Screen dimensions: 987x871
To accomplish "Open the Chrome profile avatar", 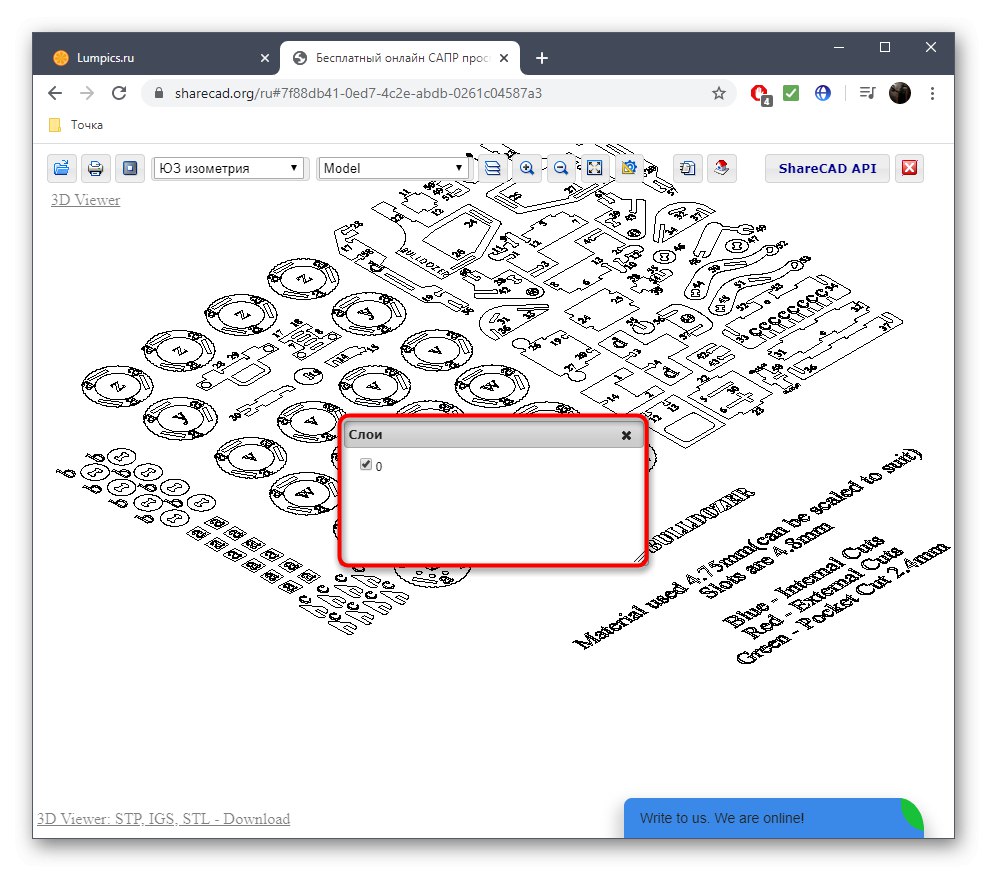I will (900, 93).
